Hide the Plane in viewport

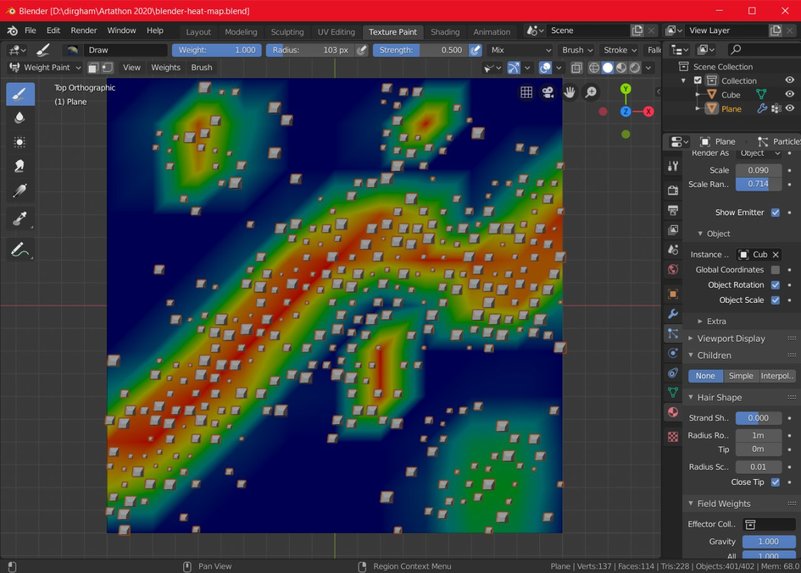[789, 108]
